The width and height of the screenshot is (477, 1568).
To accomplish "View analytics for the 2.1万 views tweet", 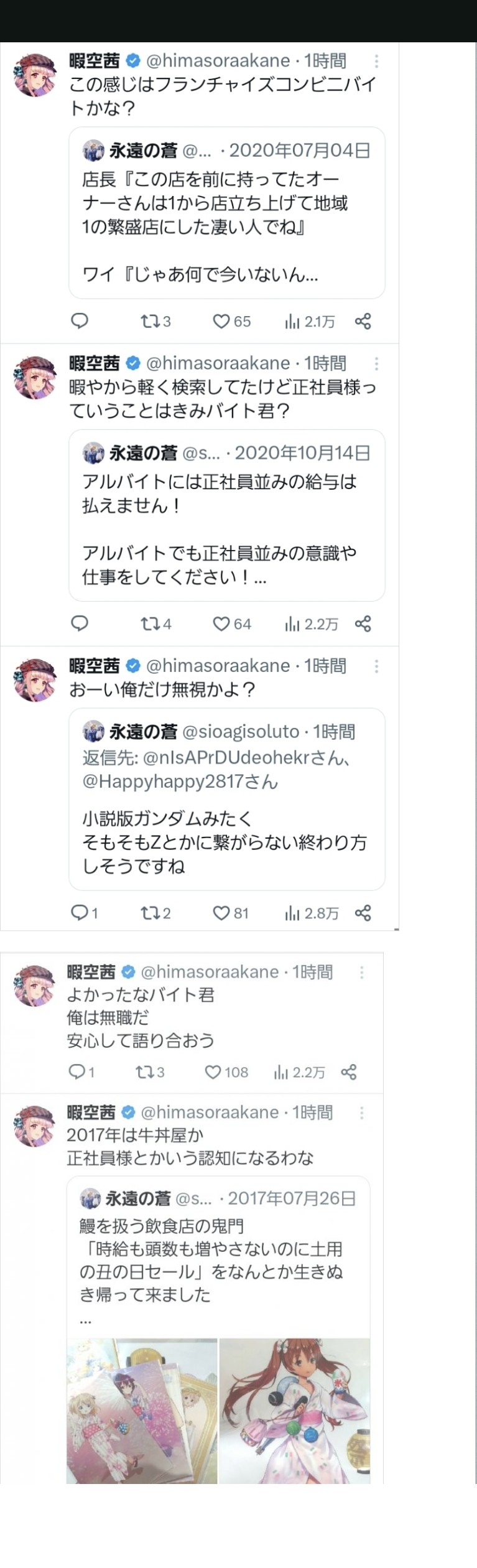I will [292, 321].
